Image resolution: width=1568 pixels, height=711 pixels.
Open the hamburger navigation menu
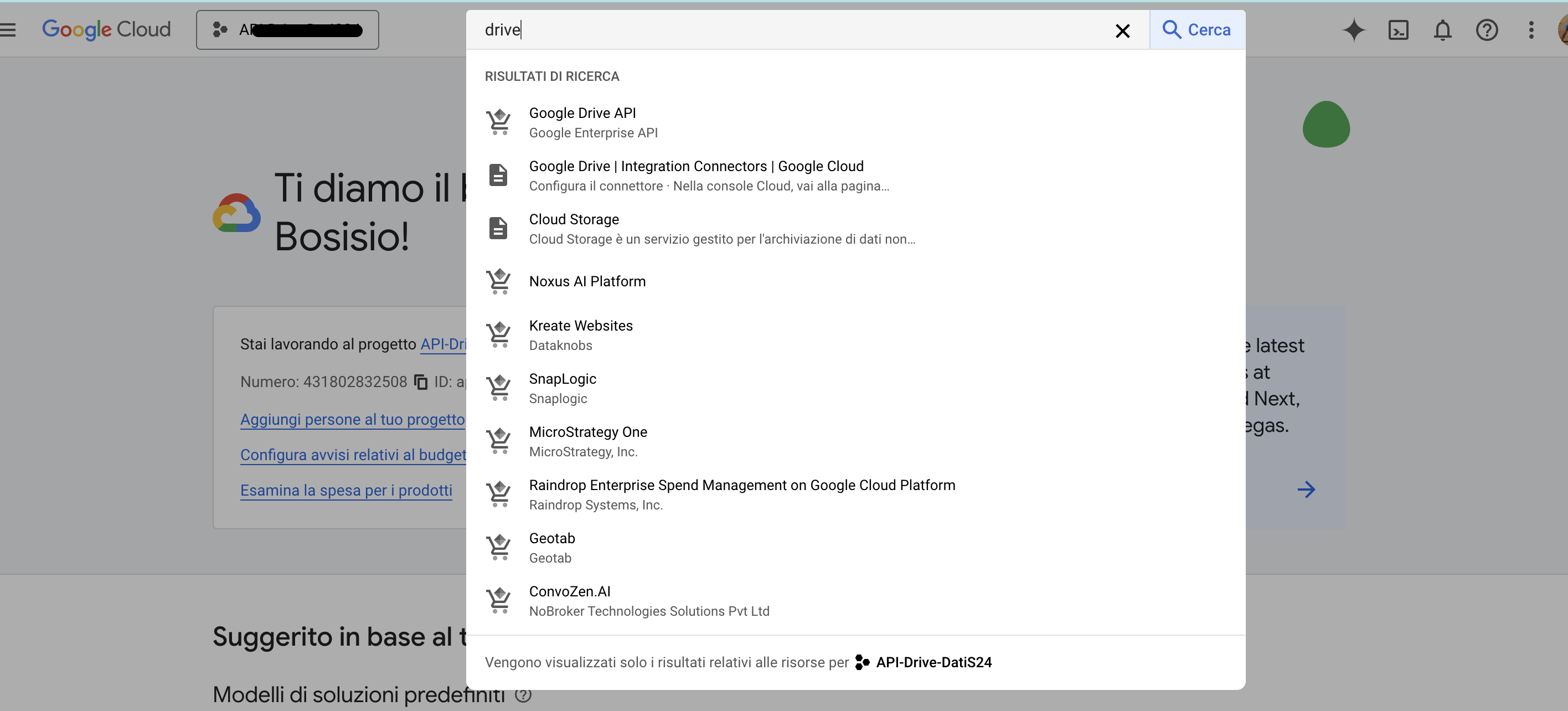tap(8, 29)
